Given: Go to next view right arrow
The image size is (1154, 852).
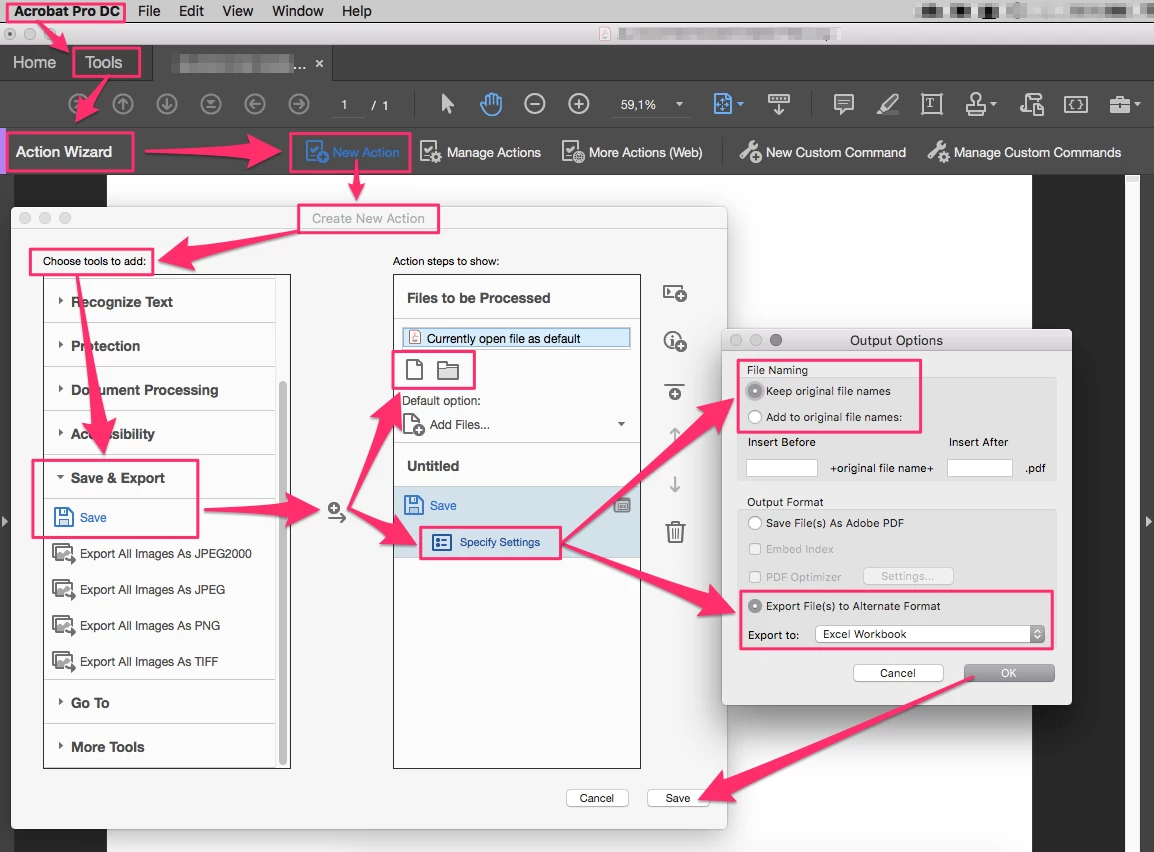Looking at the screenshot, I should 299,104.
